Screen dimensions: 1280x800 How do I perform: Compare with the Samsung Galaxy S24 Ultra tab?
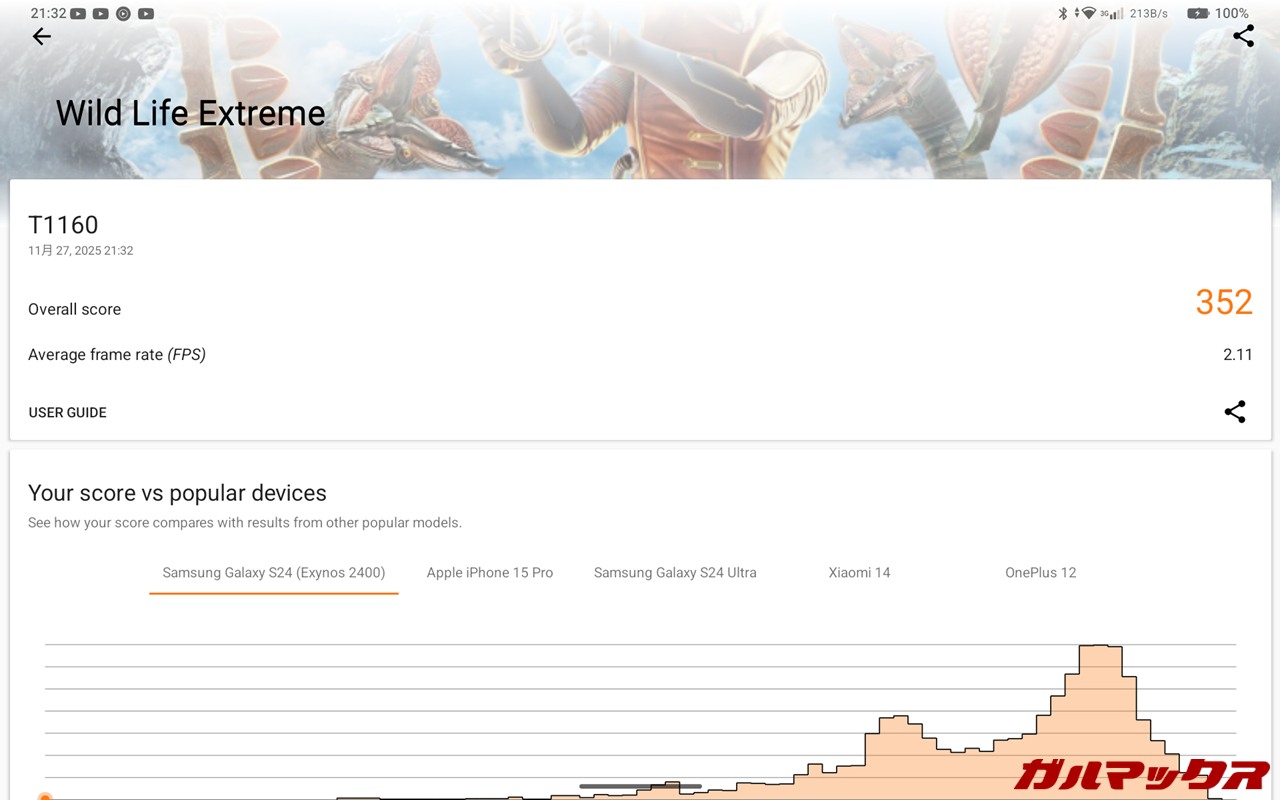(675, 573)
